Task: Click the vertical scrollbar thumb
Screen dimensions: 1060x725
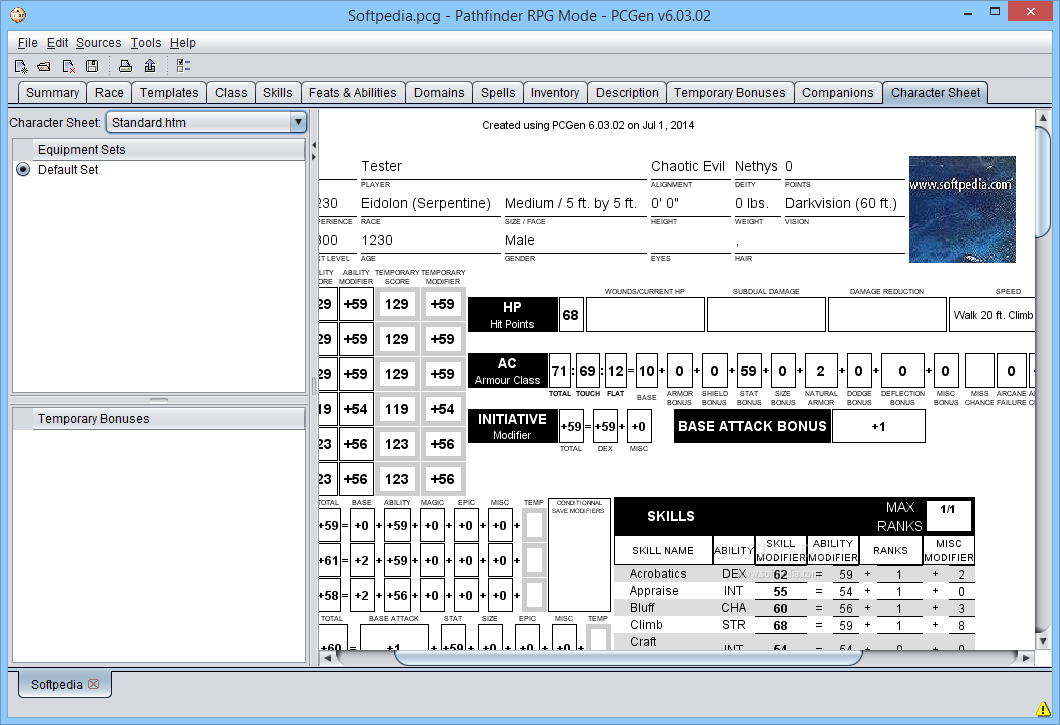Action: pyautogui.click(x=1042, y=181)
